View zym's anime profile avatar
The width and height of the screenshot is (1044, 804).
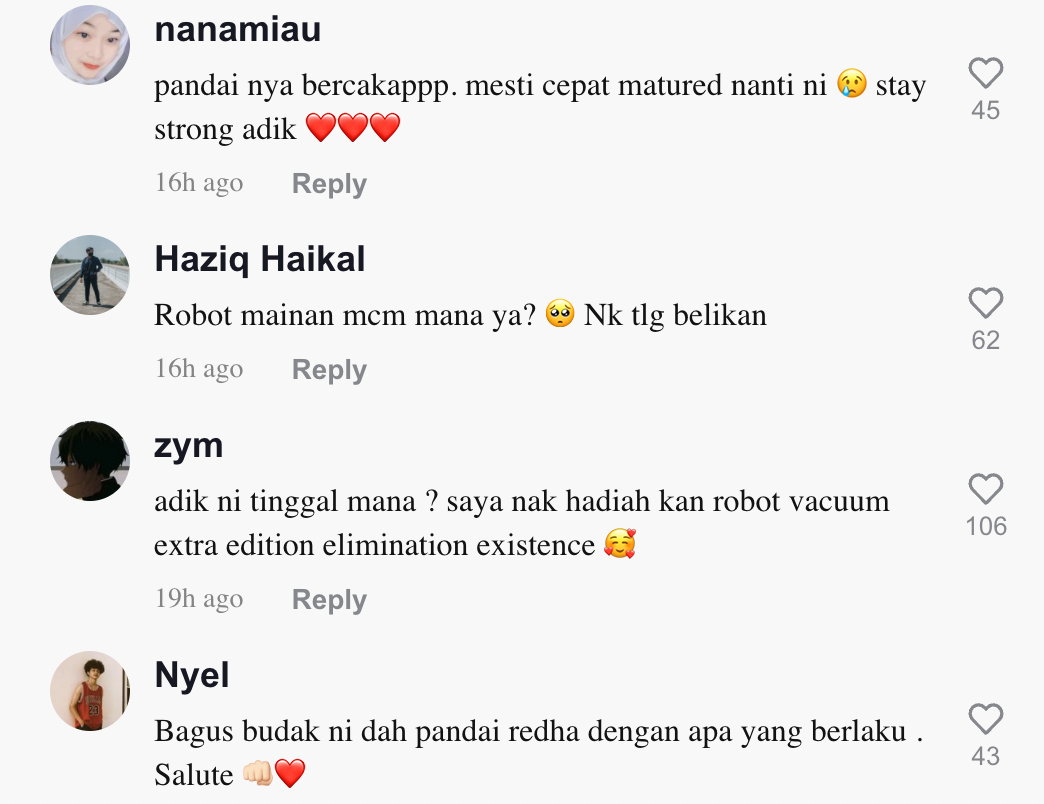(90, 461)
